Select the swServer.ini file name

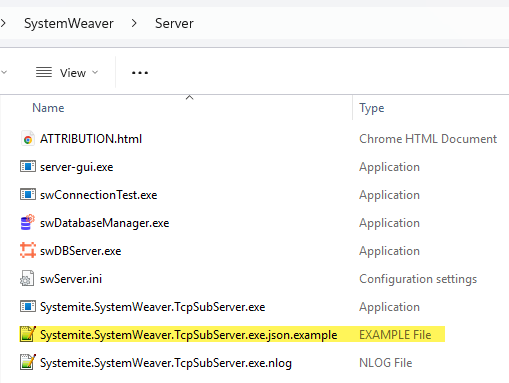[71, 279]
